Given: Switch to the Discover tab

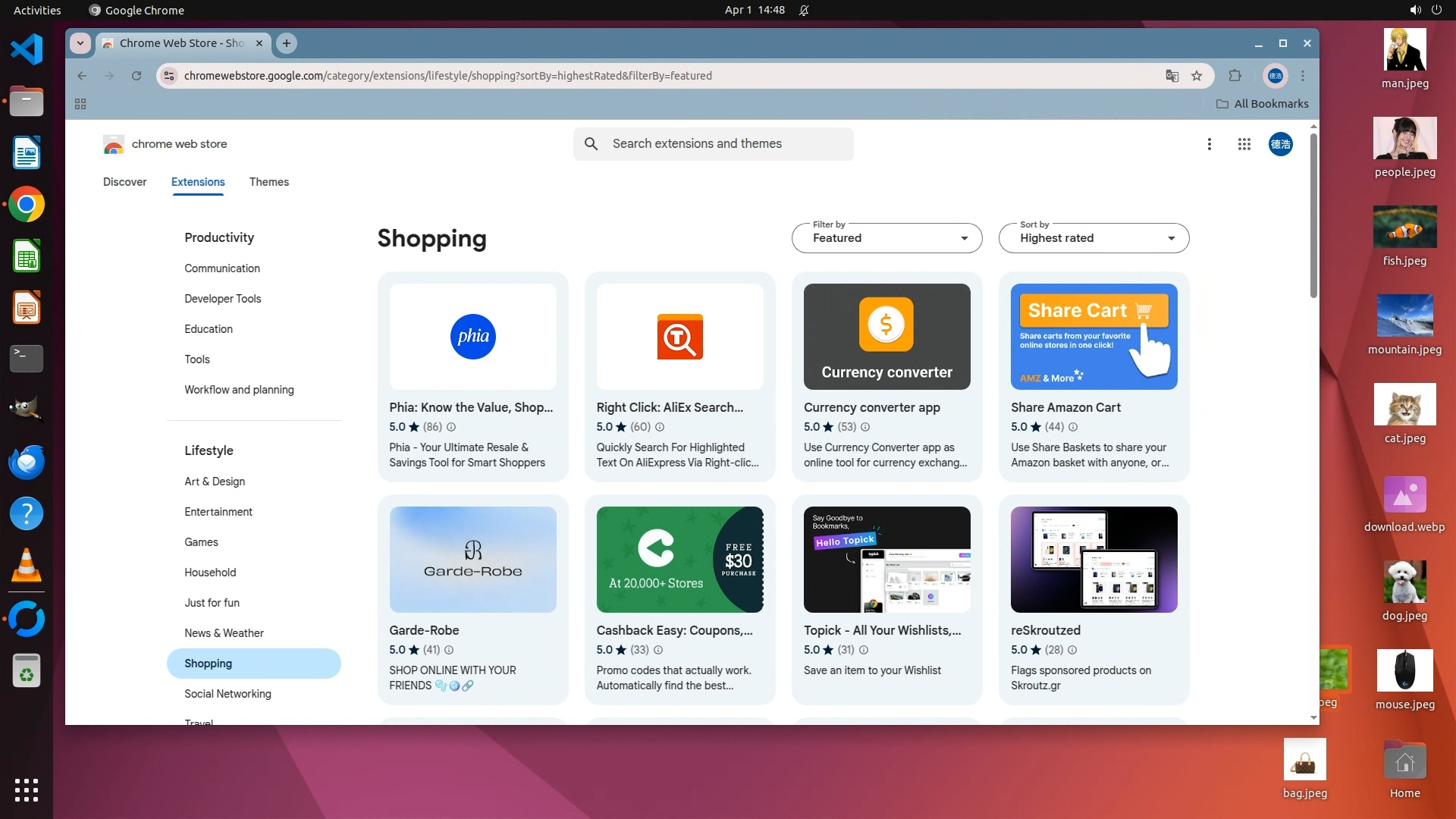Looking at the screenshot, I should pyautogui.click(x=125, y=182).
